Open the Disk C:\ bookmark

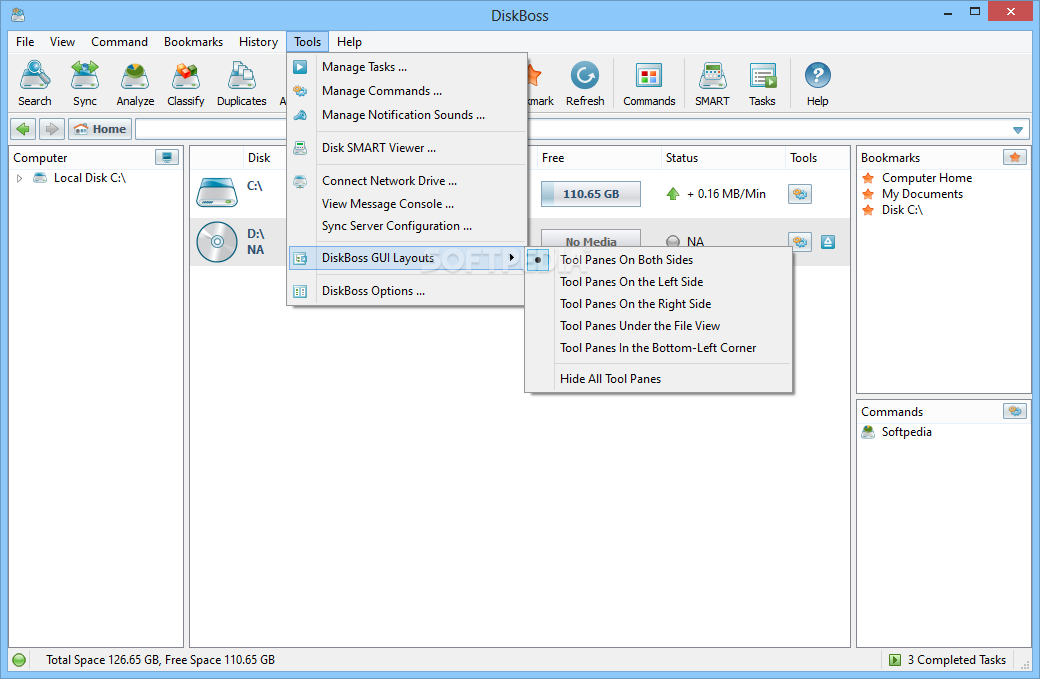(x=902, y=210)
